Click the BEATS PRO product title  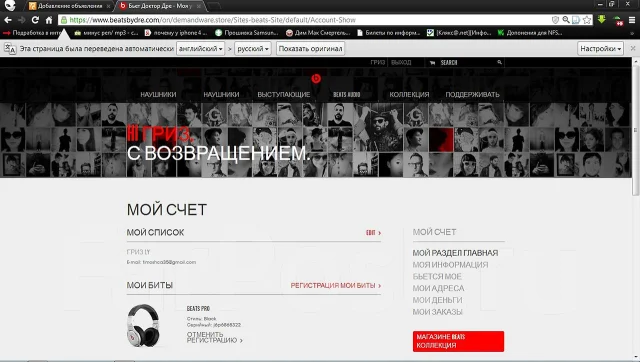coord(198,309)
